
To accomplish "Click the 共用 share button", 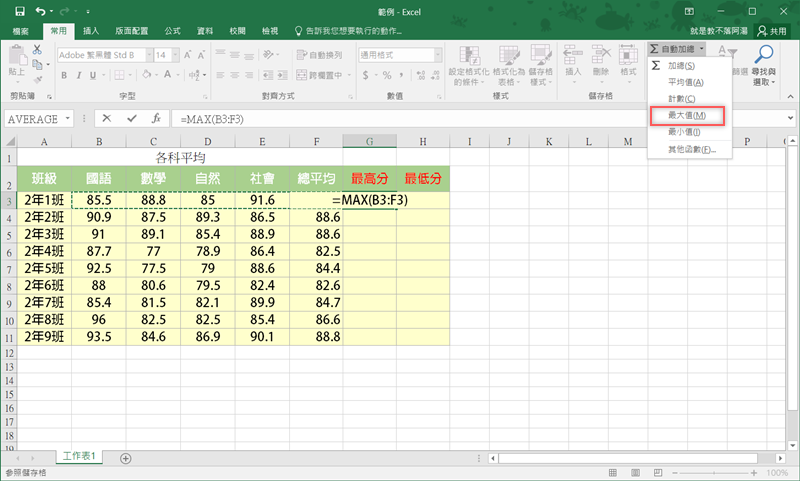I will tap(771, 31).
